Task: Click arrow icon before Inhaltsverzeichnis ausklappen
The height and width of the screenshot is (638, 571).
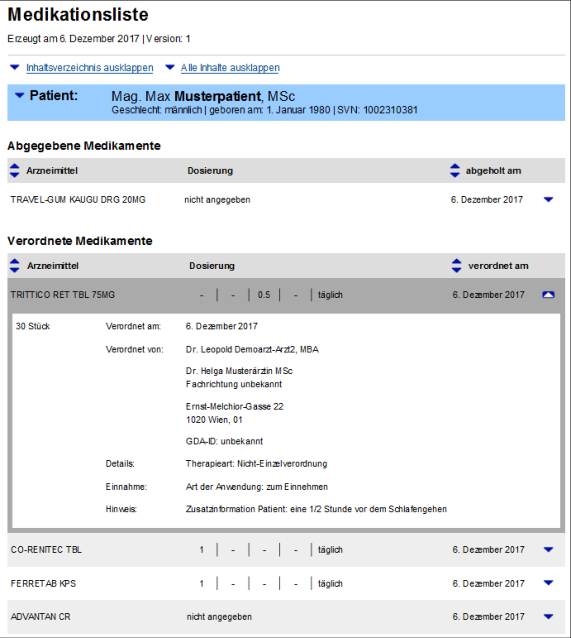Action: click(x=15, y=67)
